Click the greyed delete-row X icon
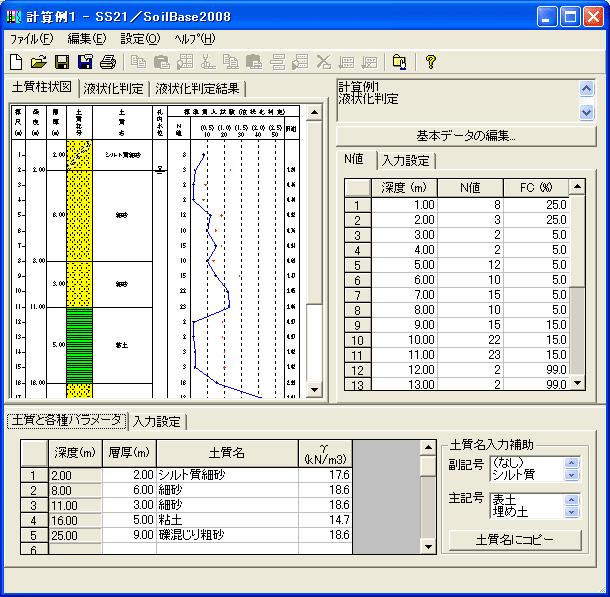The width and height of the screenshot is (610, 597). click(324, 62)
